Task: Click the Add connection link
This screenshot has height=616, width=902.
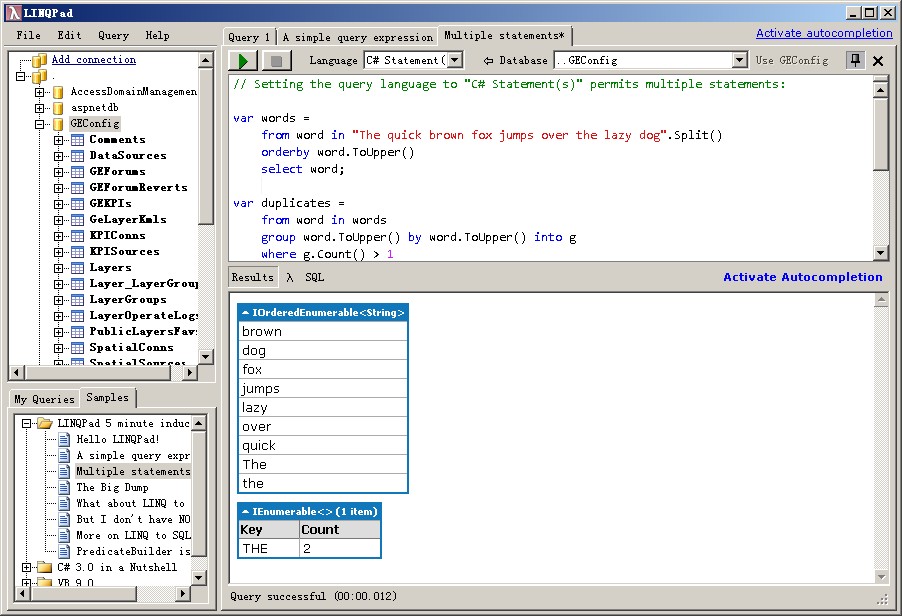Action: tap(93, 60)
